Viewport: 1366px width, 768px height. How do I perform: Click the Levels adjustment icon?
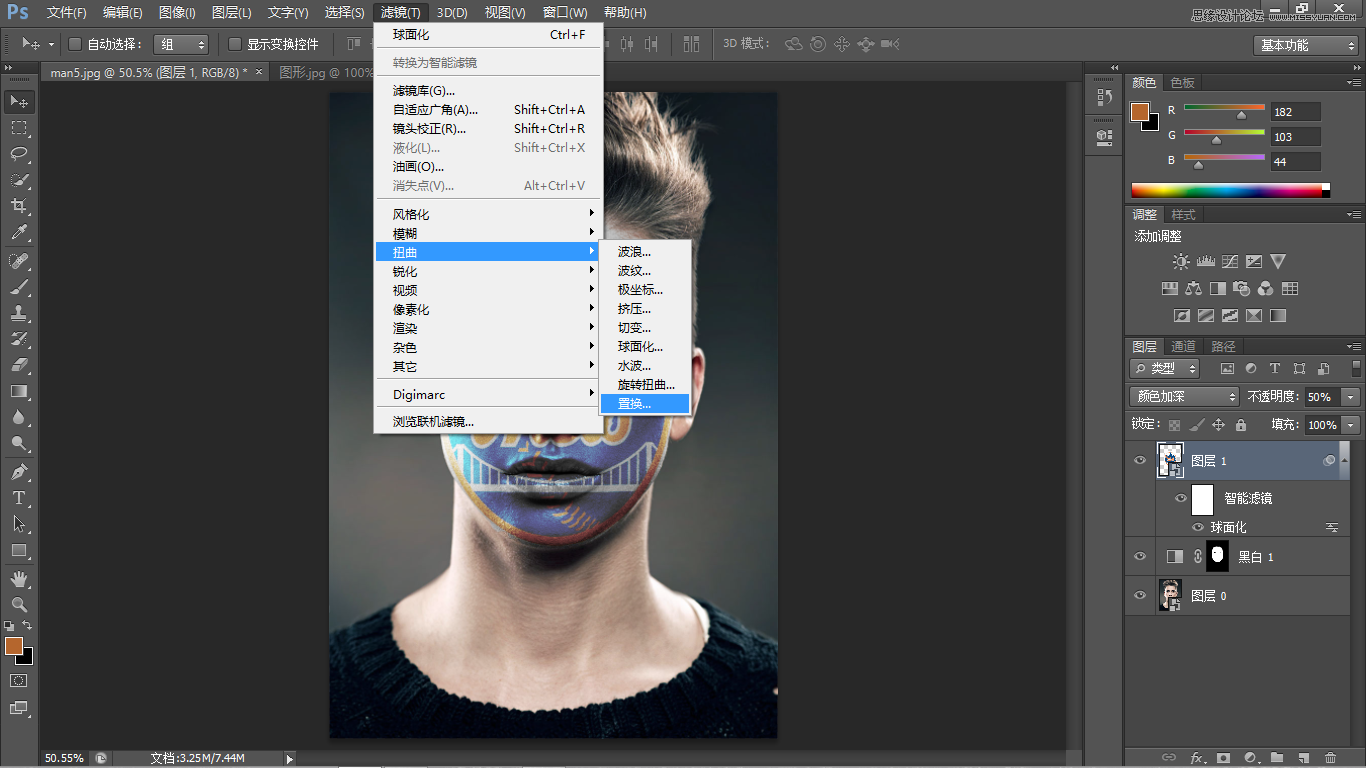coord(1205,262)
